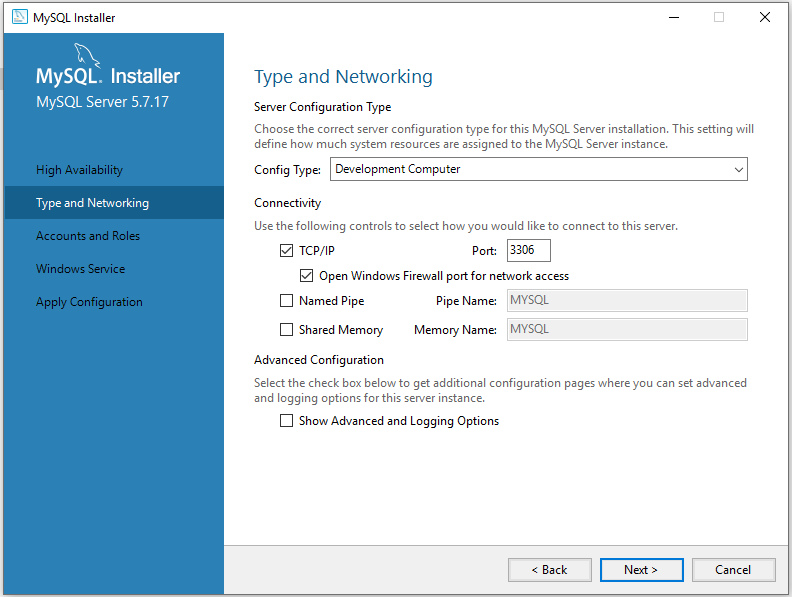Select Type and Networking in sidebar
Image resolution: width=792 pixels, height=597 pixels.
pos(92,203)
